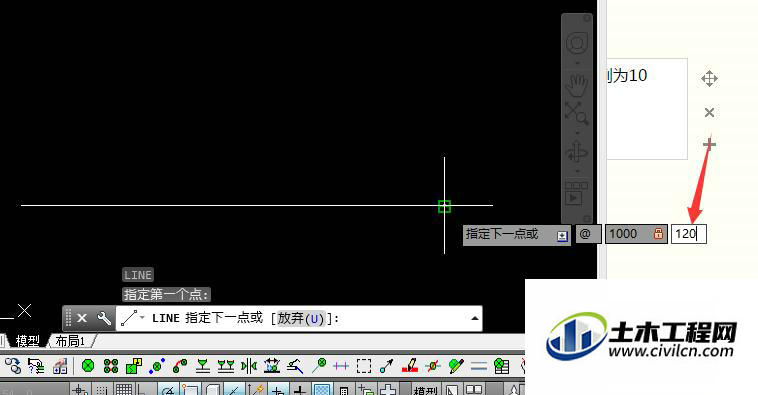
Task: Click the green mirror arrows icon
Action: tap(248, 366)
